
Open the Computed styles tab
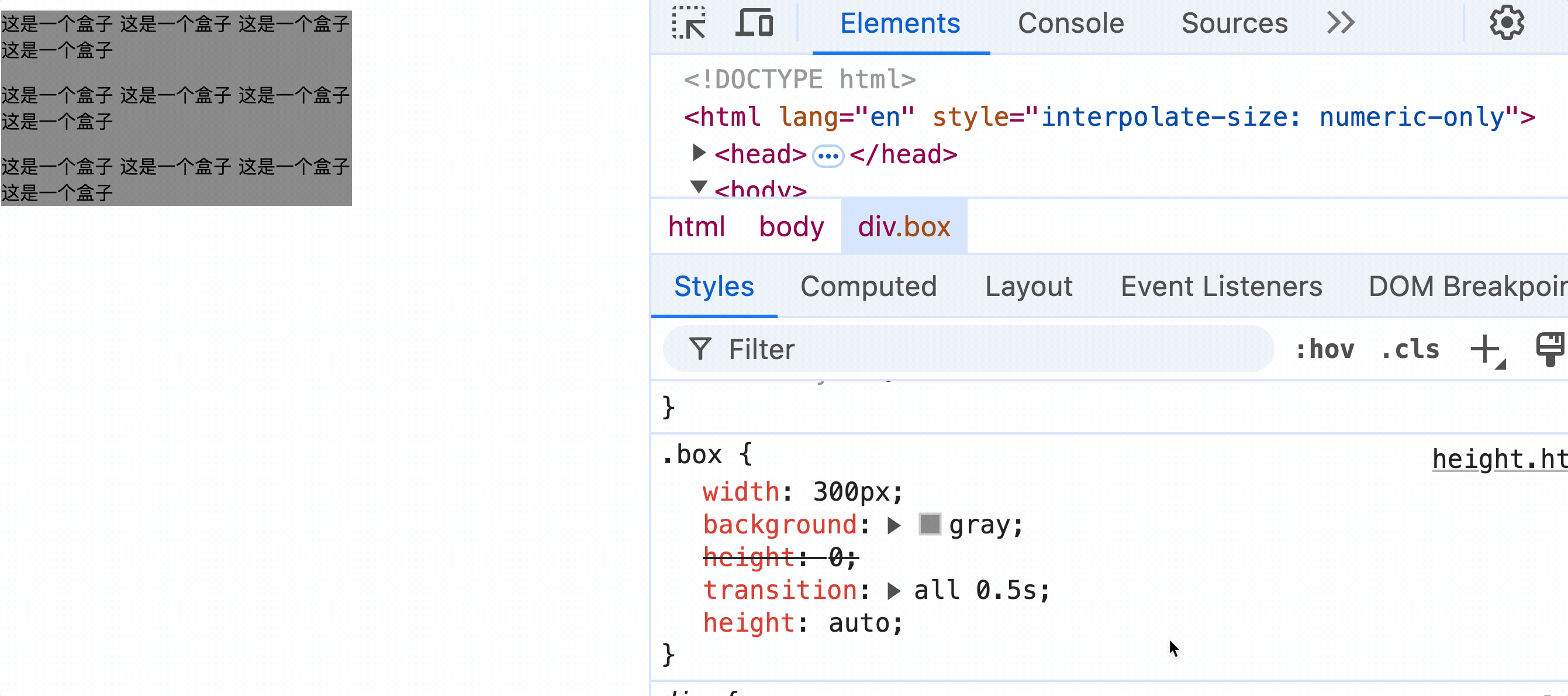point(868,286)
